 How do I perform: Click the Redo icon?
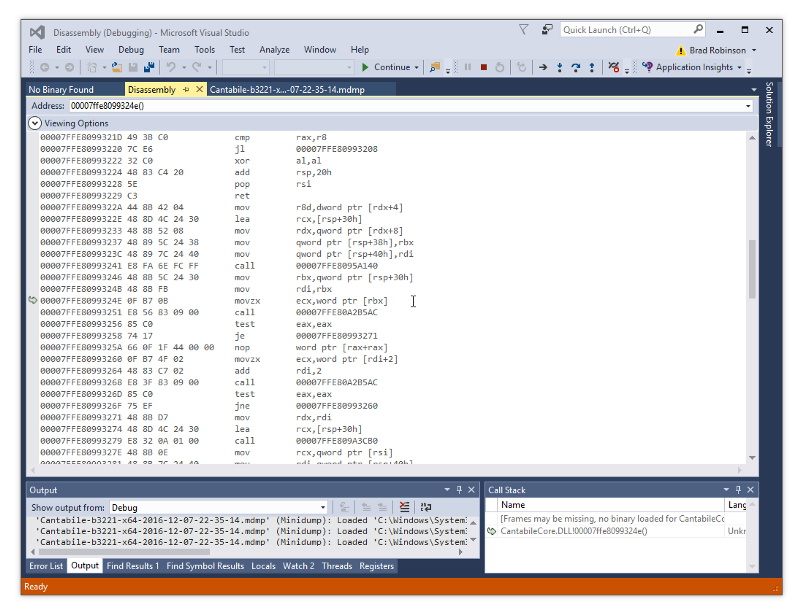point(196,67)
